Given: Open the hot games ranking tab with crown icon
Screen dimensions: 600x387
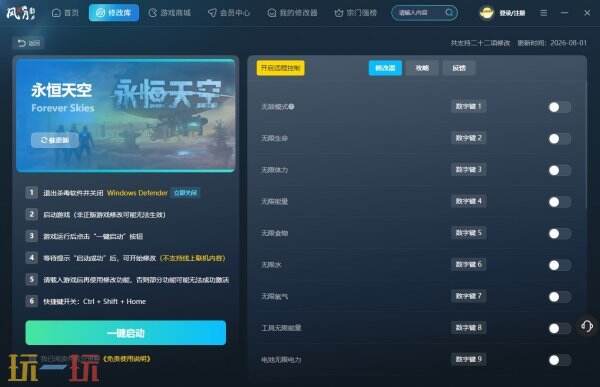Looking at the screenshot, I should click(x=355, y=13).
